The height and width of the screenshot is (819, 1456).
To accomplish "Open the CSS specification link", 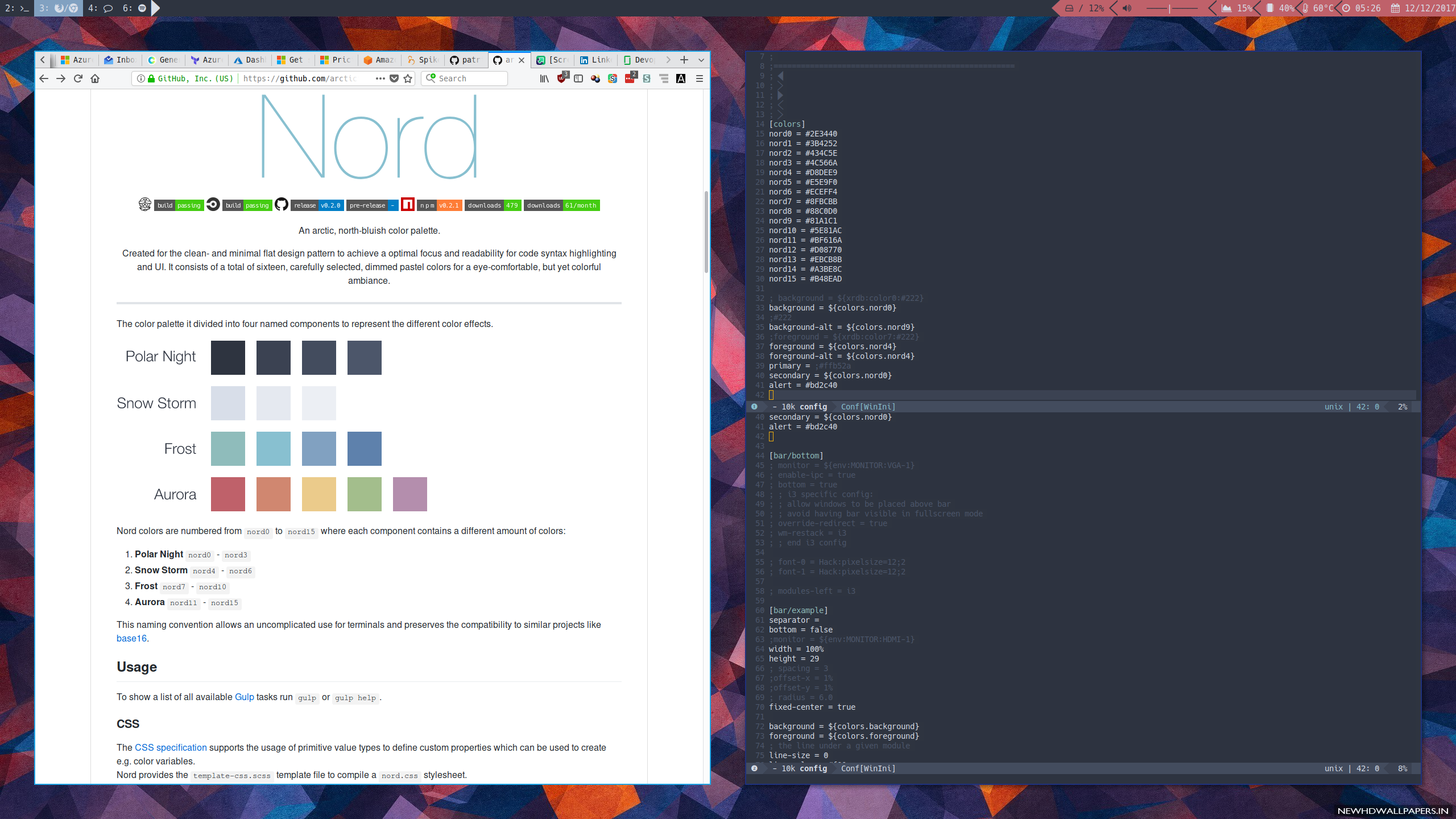I will 171,747.
